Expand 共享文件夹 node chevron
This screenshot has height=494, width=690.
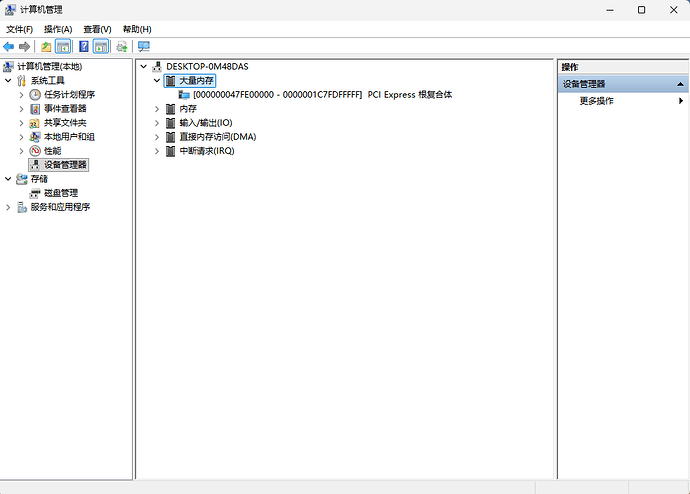point(21,123)
